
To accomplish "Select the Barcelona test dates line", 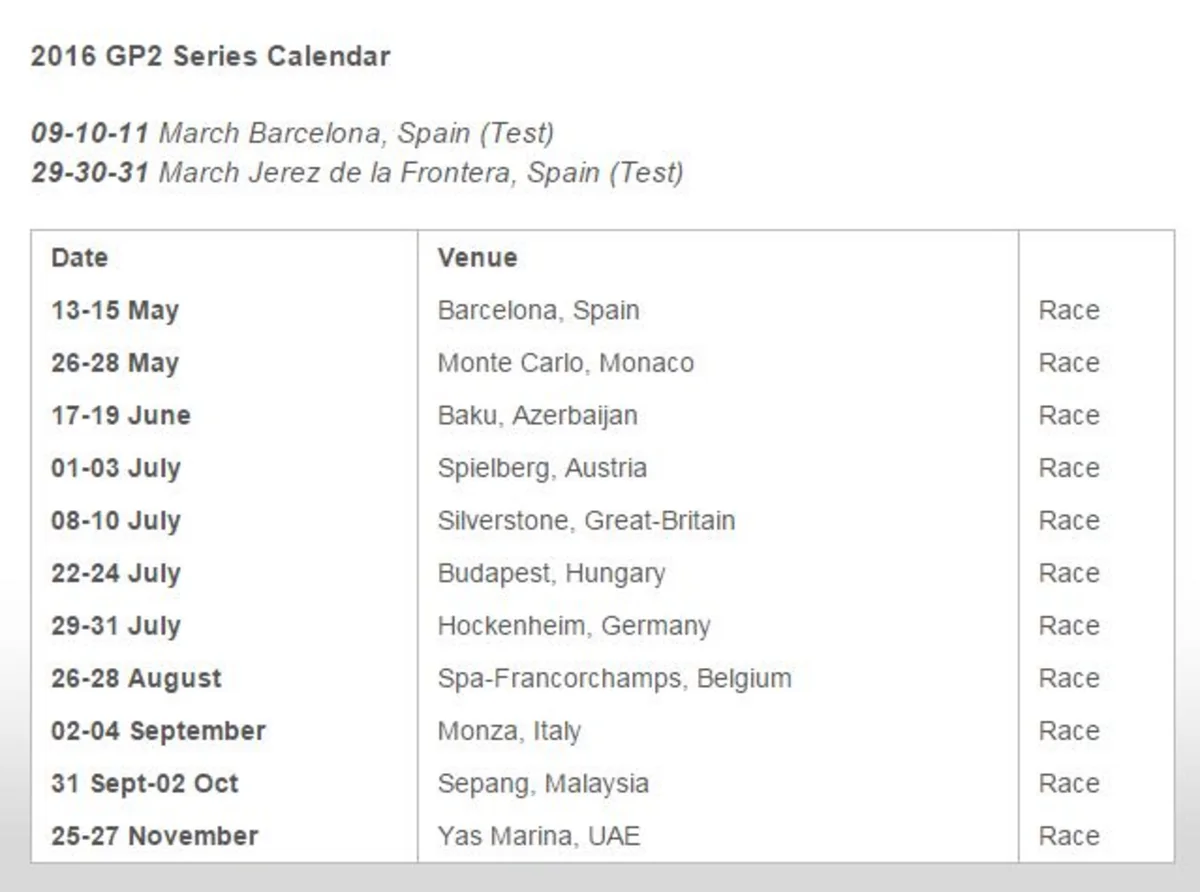I will click(292, 133).
